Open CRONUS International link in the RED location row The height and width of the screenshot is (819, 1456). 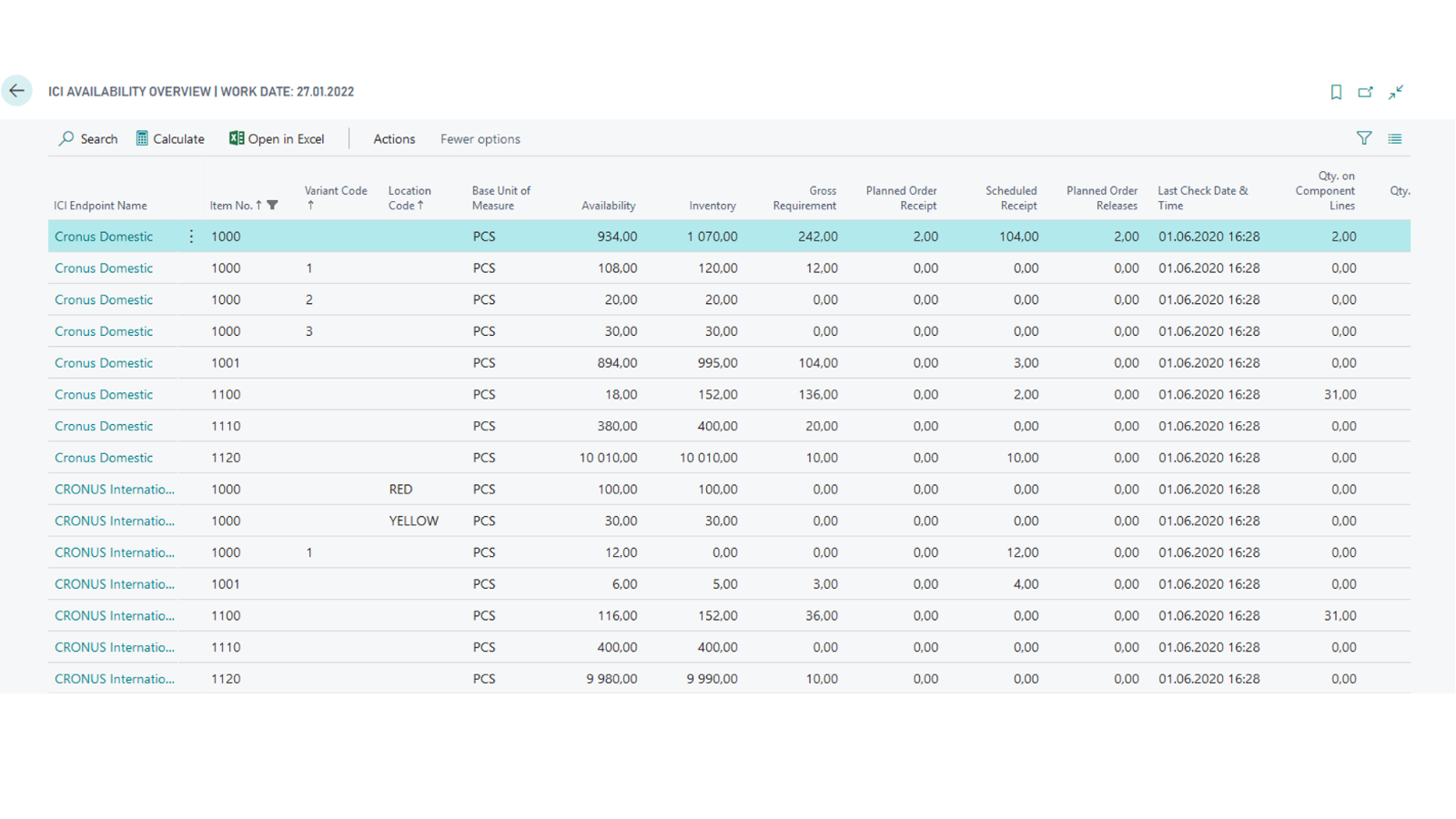pyautogui.click(x=115, y=490)
